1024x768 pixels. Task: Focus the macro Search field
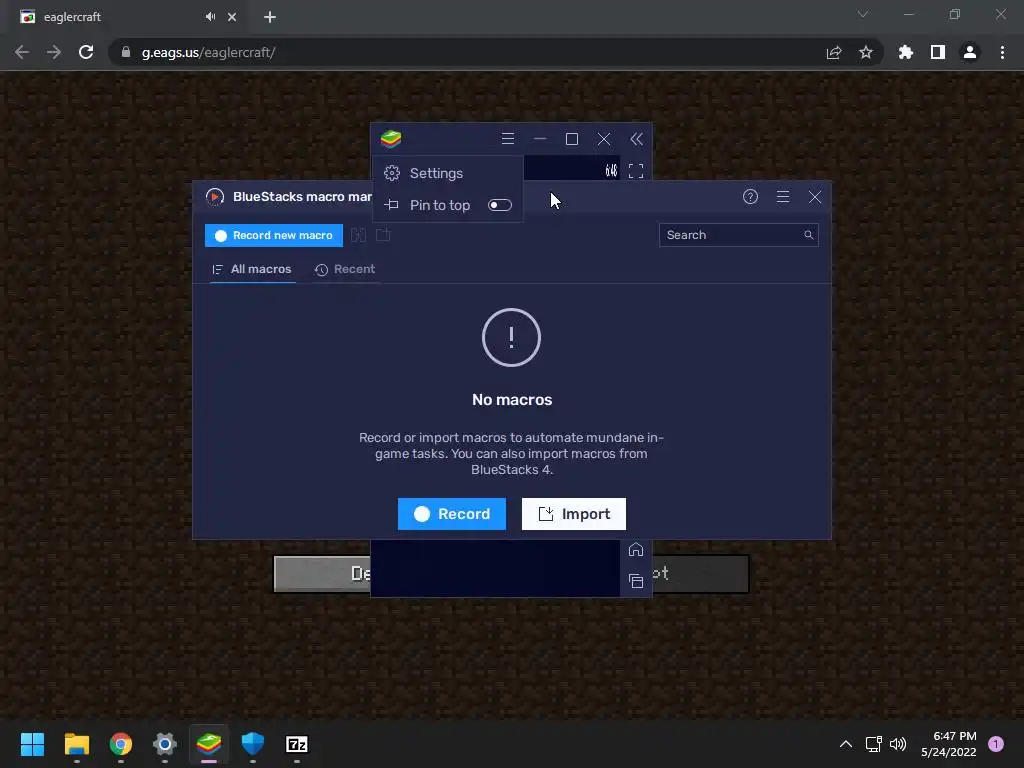click(739, 235)
